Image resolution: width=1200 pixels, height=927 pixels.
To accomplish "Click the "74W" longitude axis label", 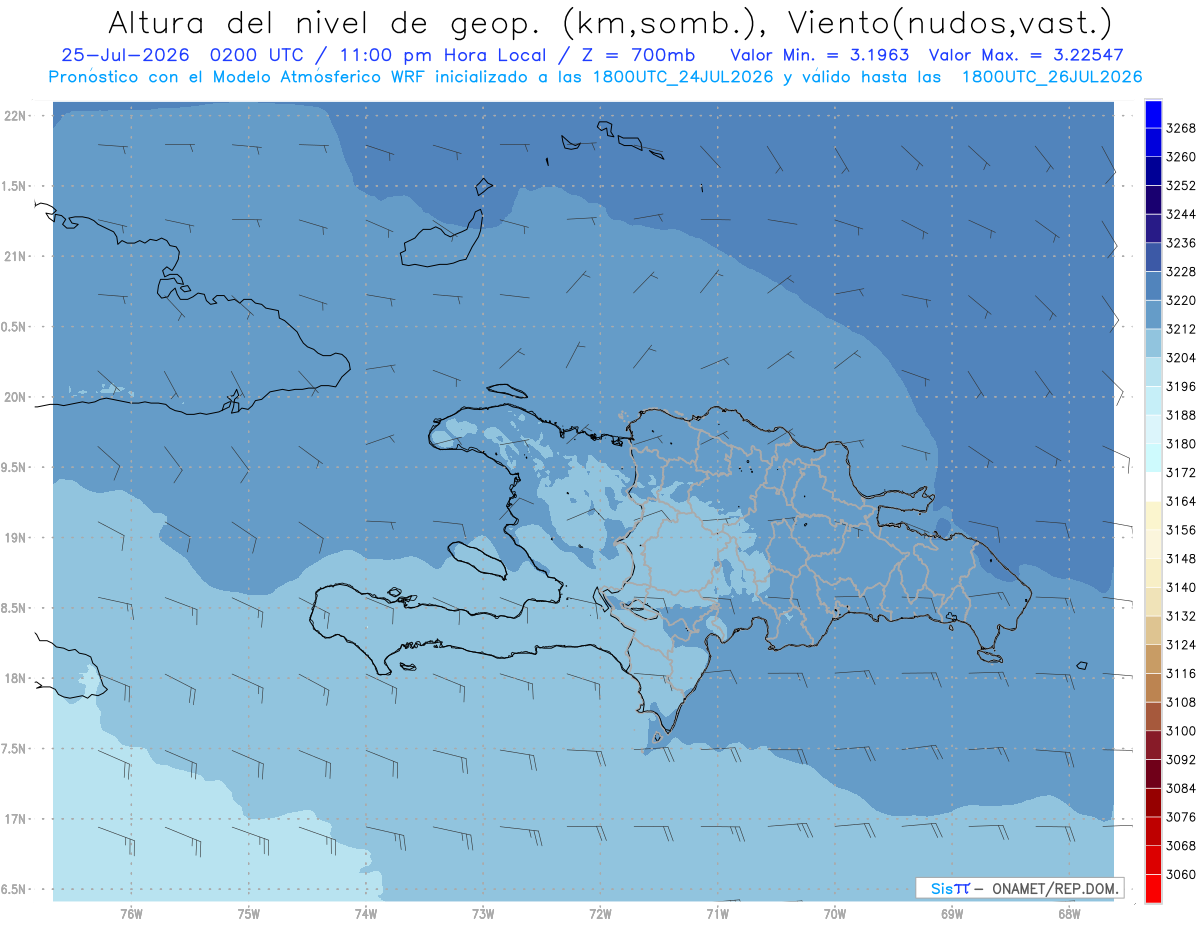I will point(365,913).
